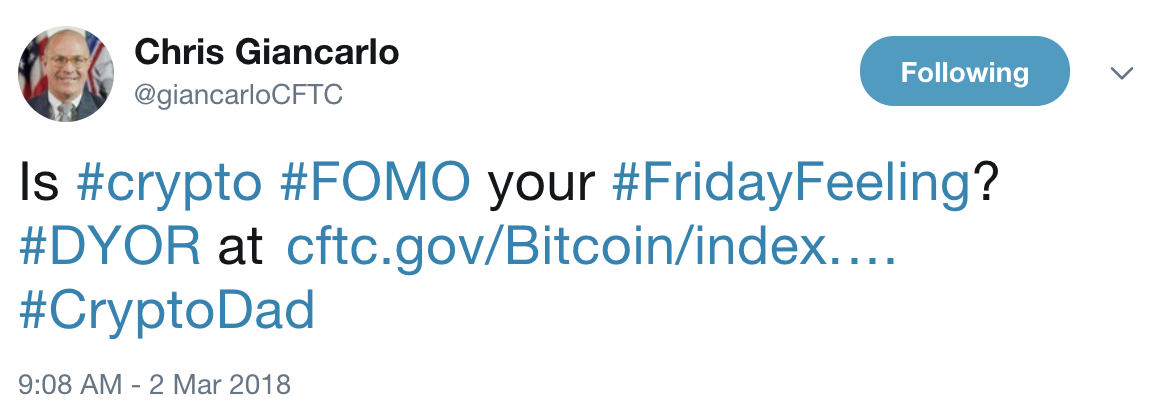
Task: Click the word "at" before cftc.gov
Action: [240, 249]
